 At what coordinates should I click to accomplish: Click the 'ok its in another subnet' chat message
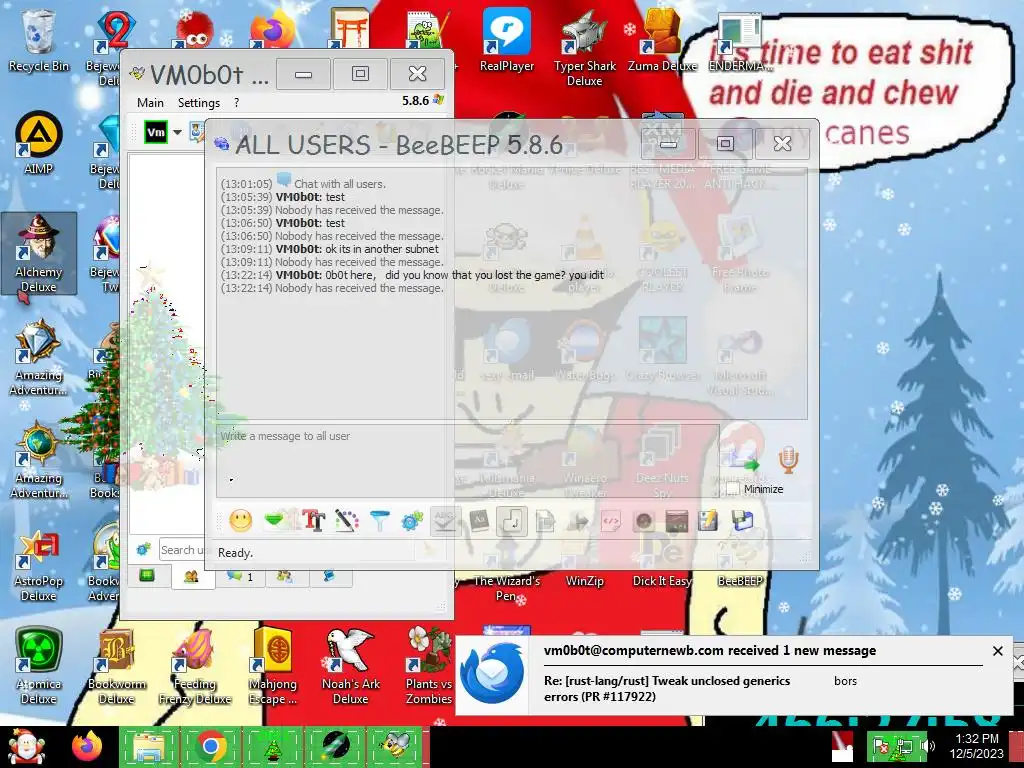coord(382,249)
